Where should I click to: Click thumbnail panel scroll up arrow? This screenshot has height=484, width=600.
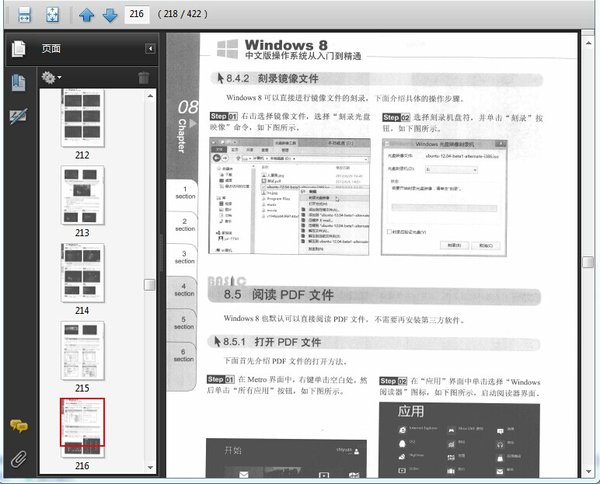point(150,96)
